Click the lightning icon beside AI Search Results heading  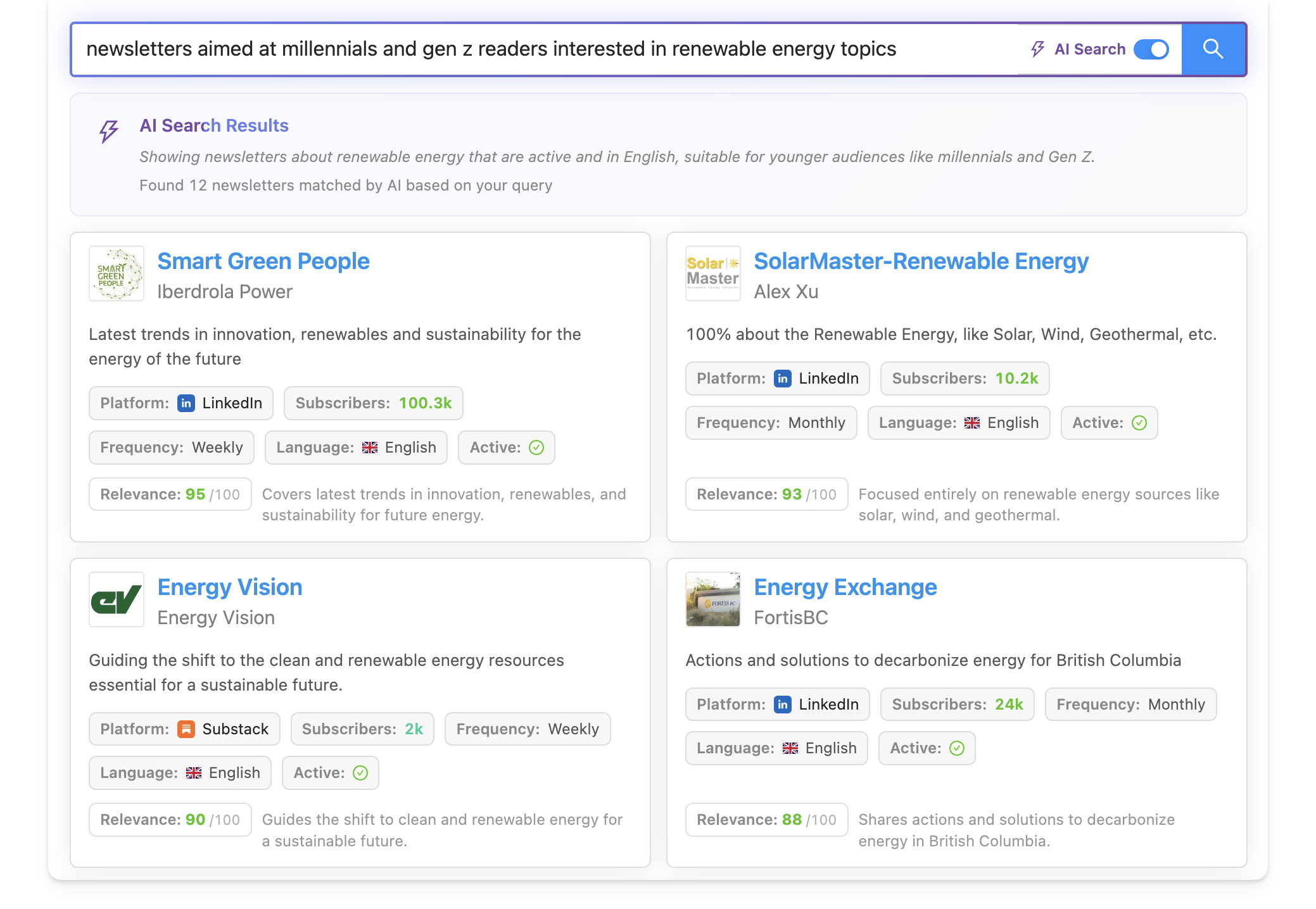(x=108, y=131)
